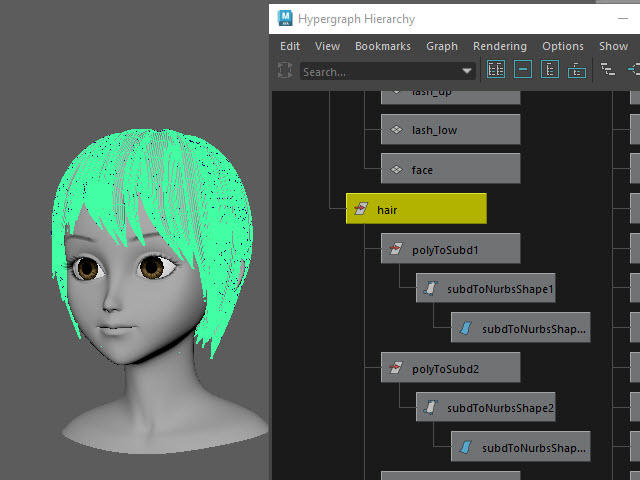Click the Frame Branch toolbar icon
The width and height of the screenshot is (640, 480).
coord(577,70)
